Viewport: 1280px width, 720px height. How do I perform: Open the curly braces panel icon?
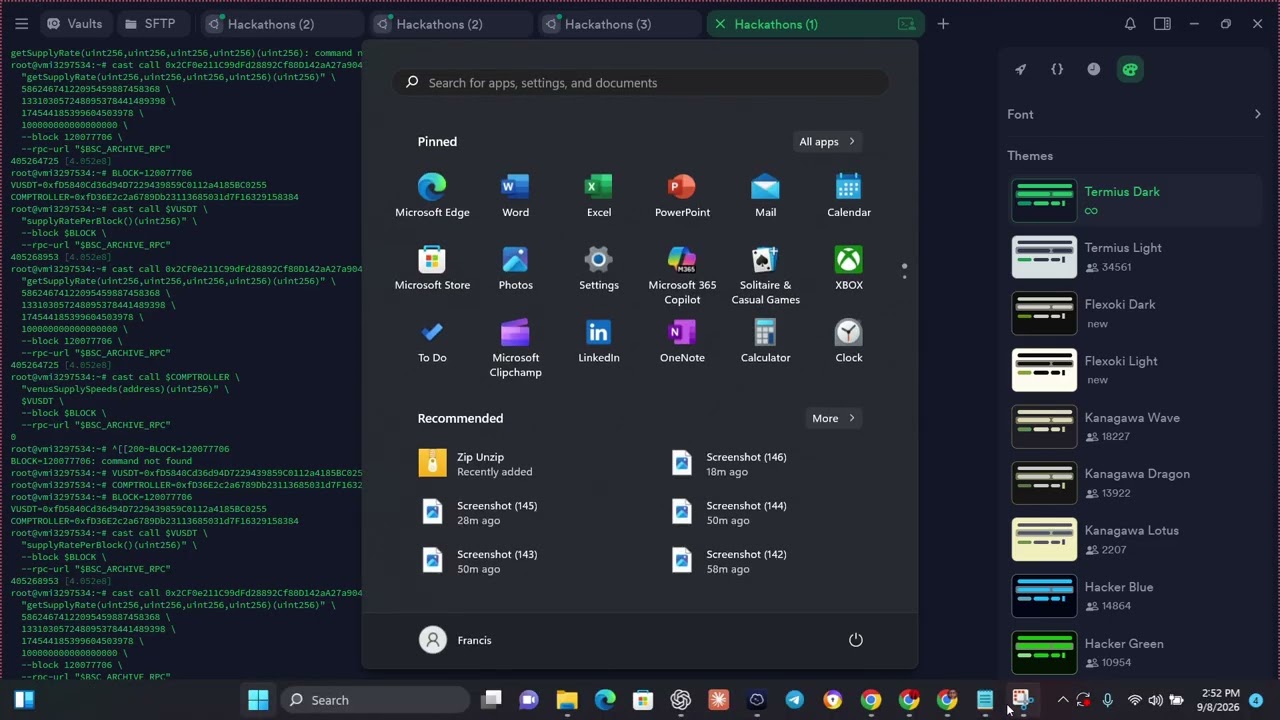(x=1057, y=69)
